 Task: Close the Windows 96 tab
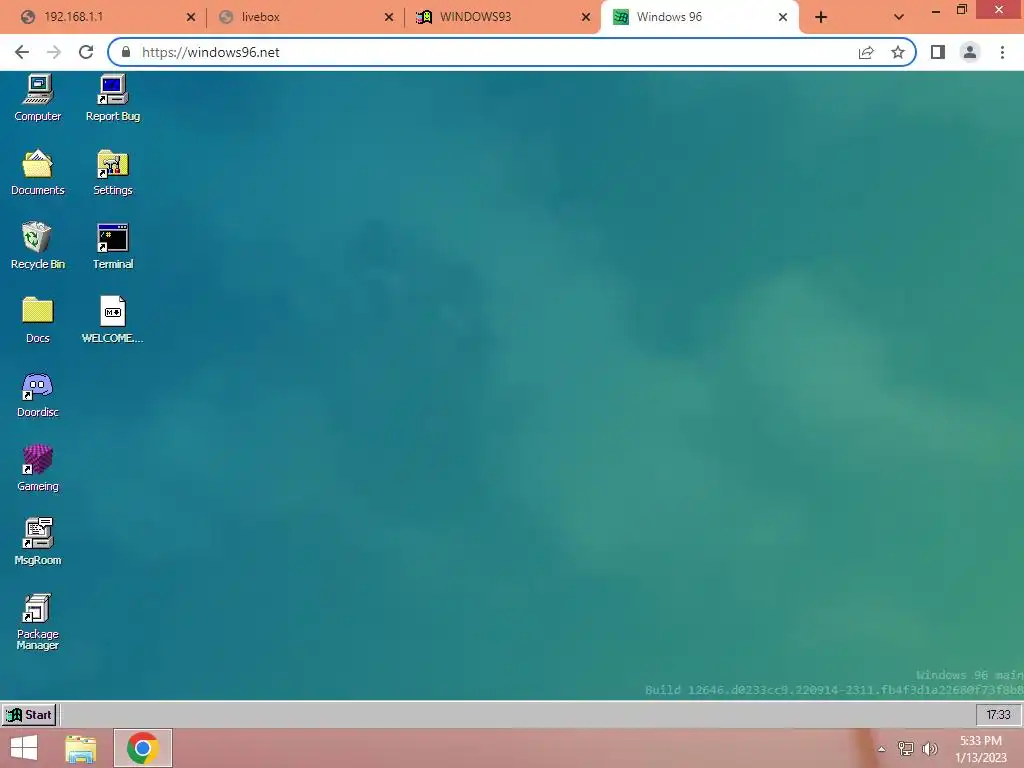click(x=783, y=18)
